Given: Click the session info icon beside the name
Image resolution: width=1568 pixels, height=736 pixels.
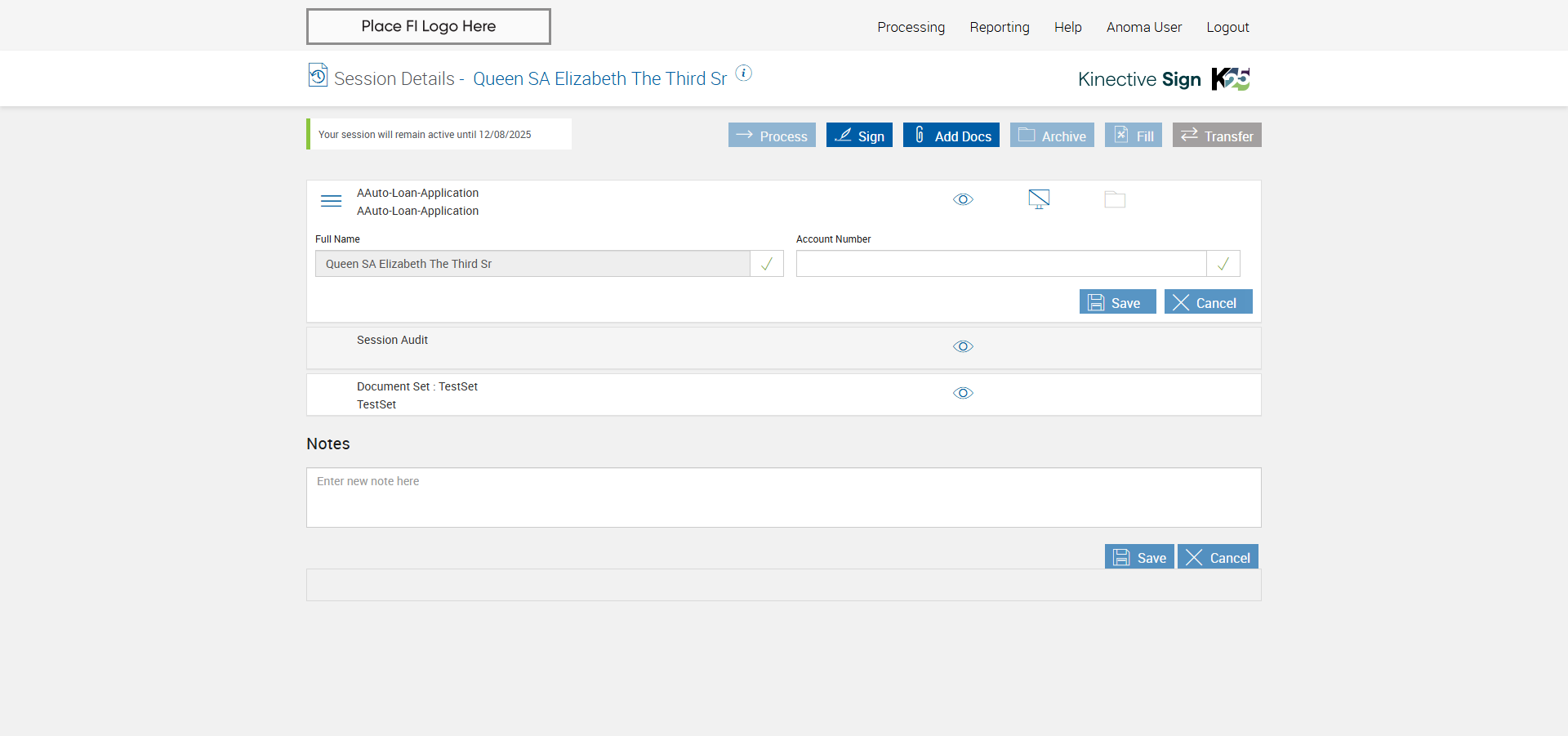Looking at the screenshot, I should point(743,73).
